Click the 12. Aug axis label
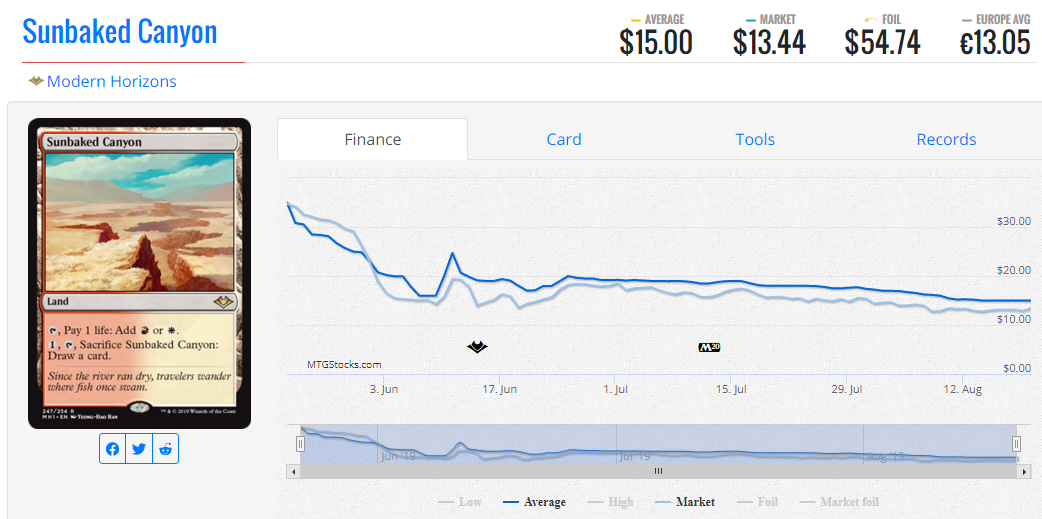The image size is (1042, 519). (962, 389)
